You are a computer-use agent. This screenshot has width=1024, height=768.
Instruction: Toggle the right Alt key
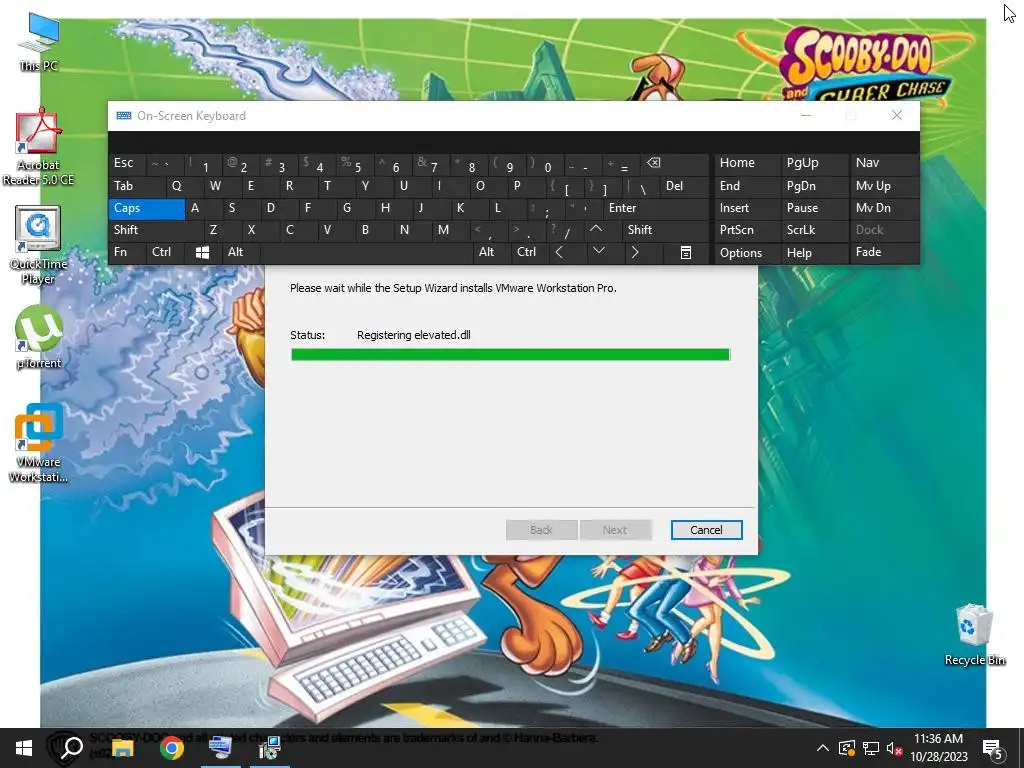(492, 253)
